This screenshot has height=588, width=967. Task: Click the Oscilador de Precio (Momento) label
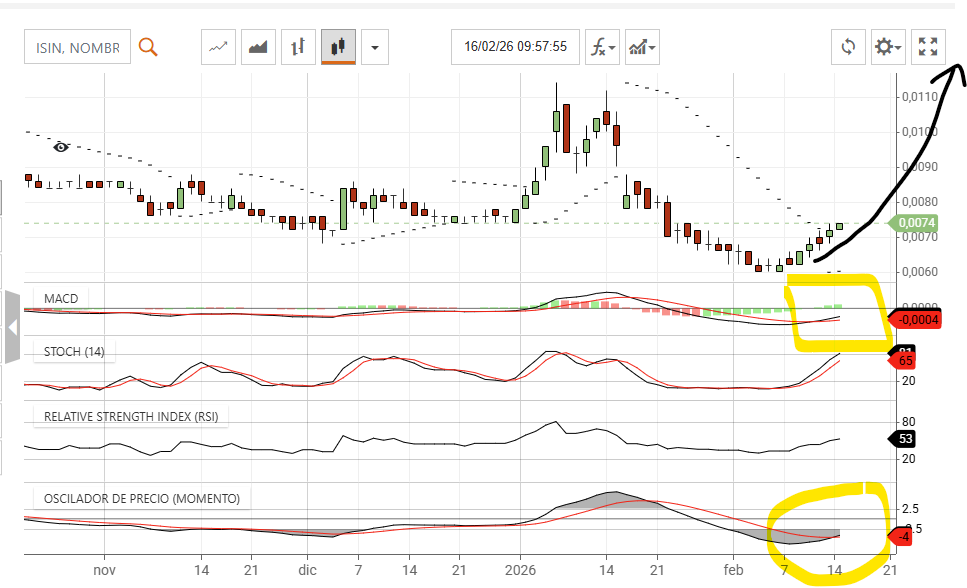coord(140,498)
